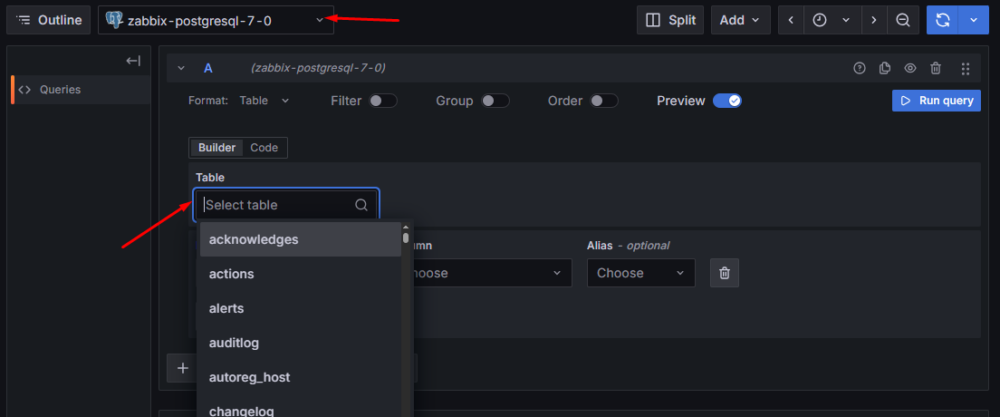Select the auditlog table option
This screenshot has width=1000, height=417.
click(x=234, y=343)
